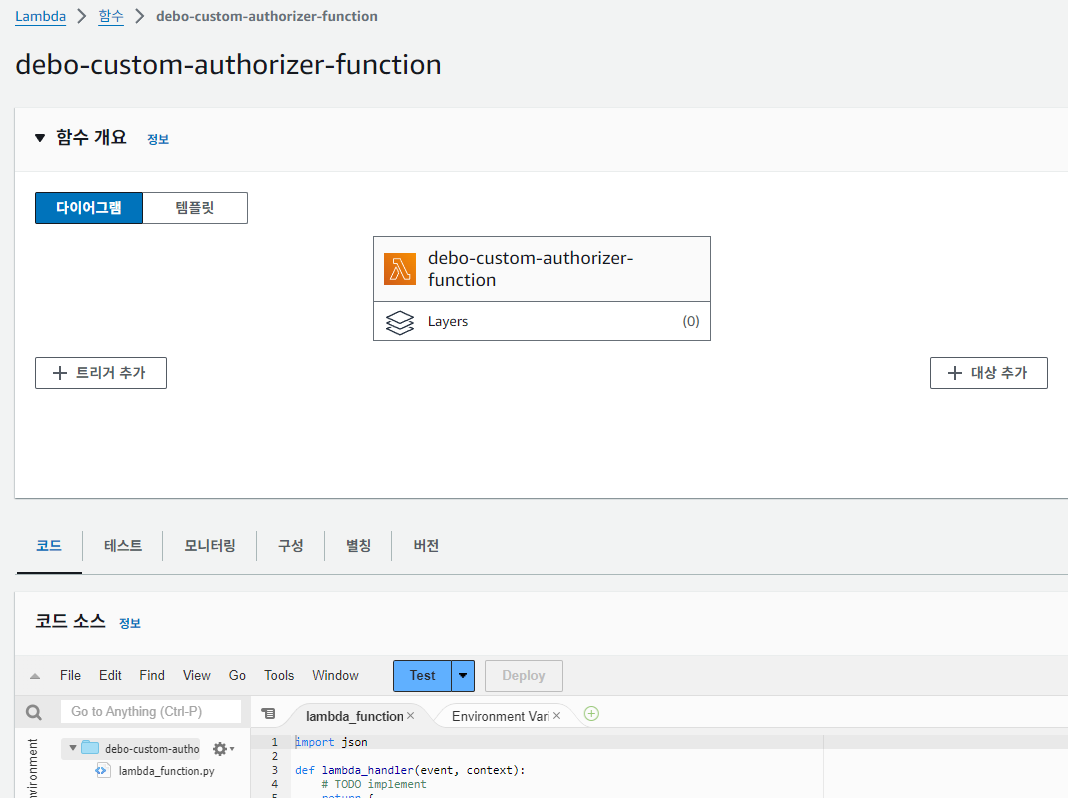Close the Environment Var tab
The height and width of the screenshot is (798, 1068).
(x=556, y=716)
